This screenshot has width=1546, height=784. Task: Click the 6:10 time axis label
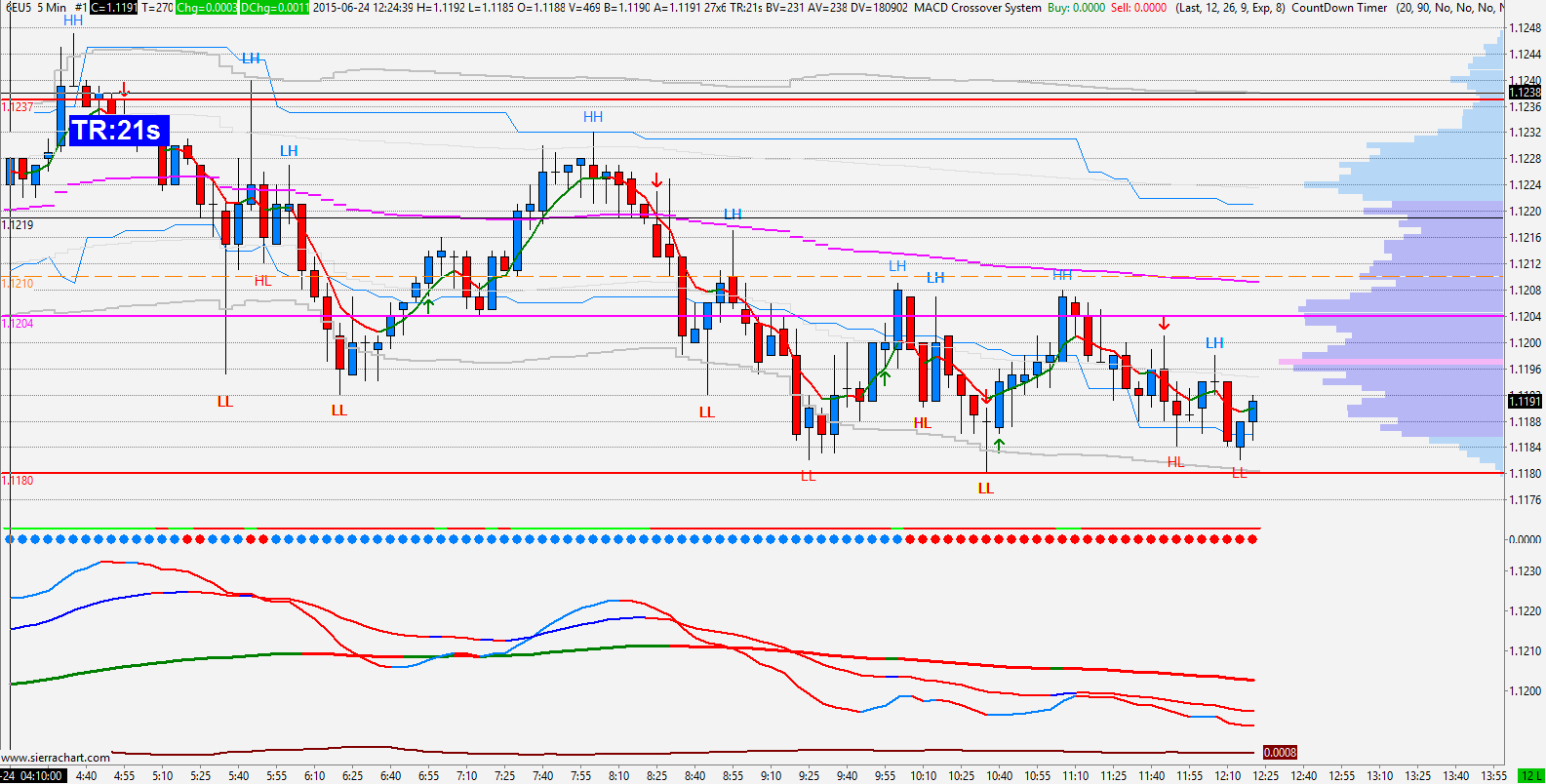pyautogui.click(x=314, y=776)
